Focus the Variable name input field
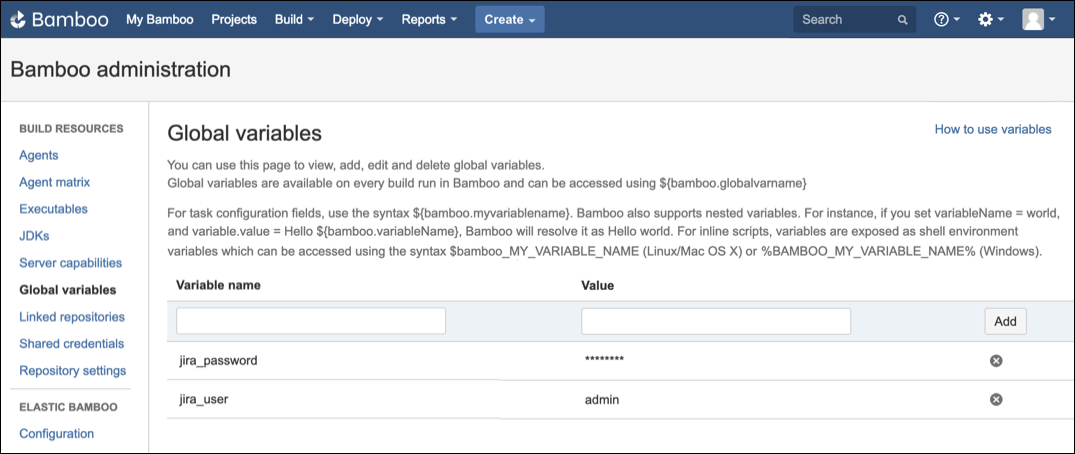 tap(311, 321)
